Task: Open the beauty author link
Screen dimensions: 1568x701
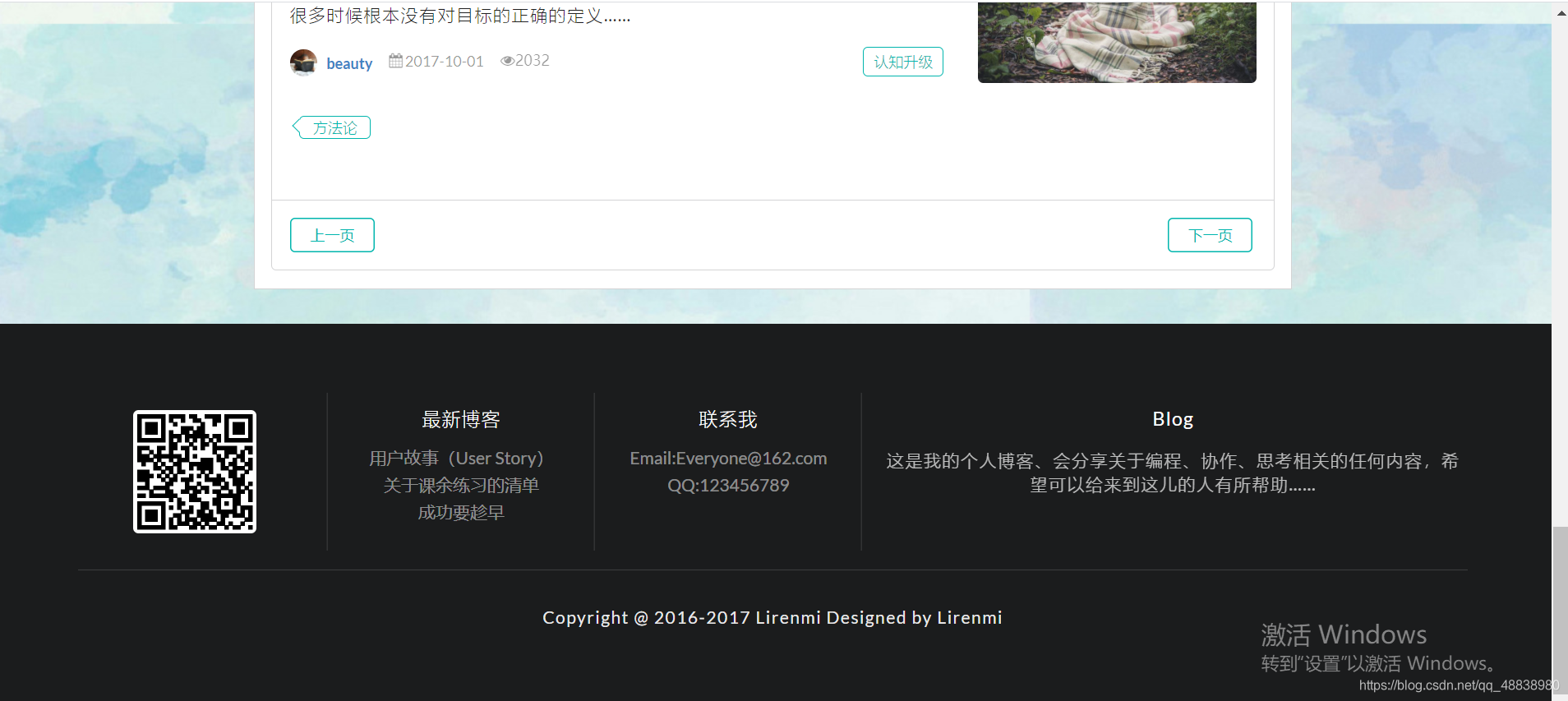Action: [x=349, y=63]
